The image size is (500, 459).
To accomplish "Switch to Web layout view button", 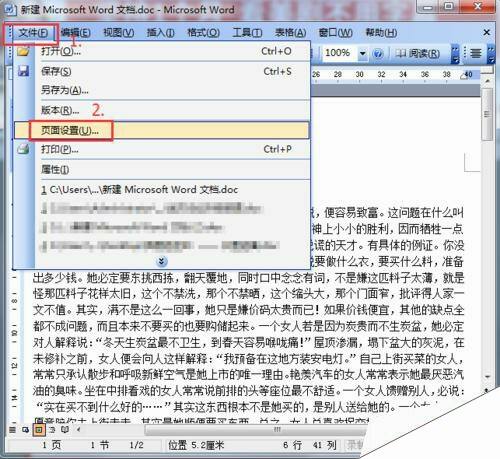I will tap(26, 430).
